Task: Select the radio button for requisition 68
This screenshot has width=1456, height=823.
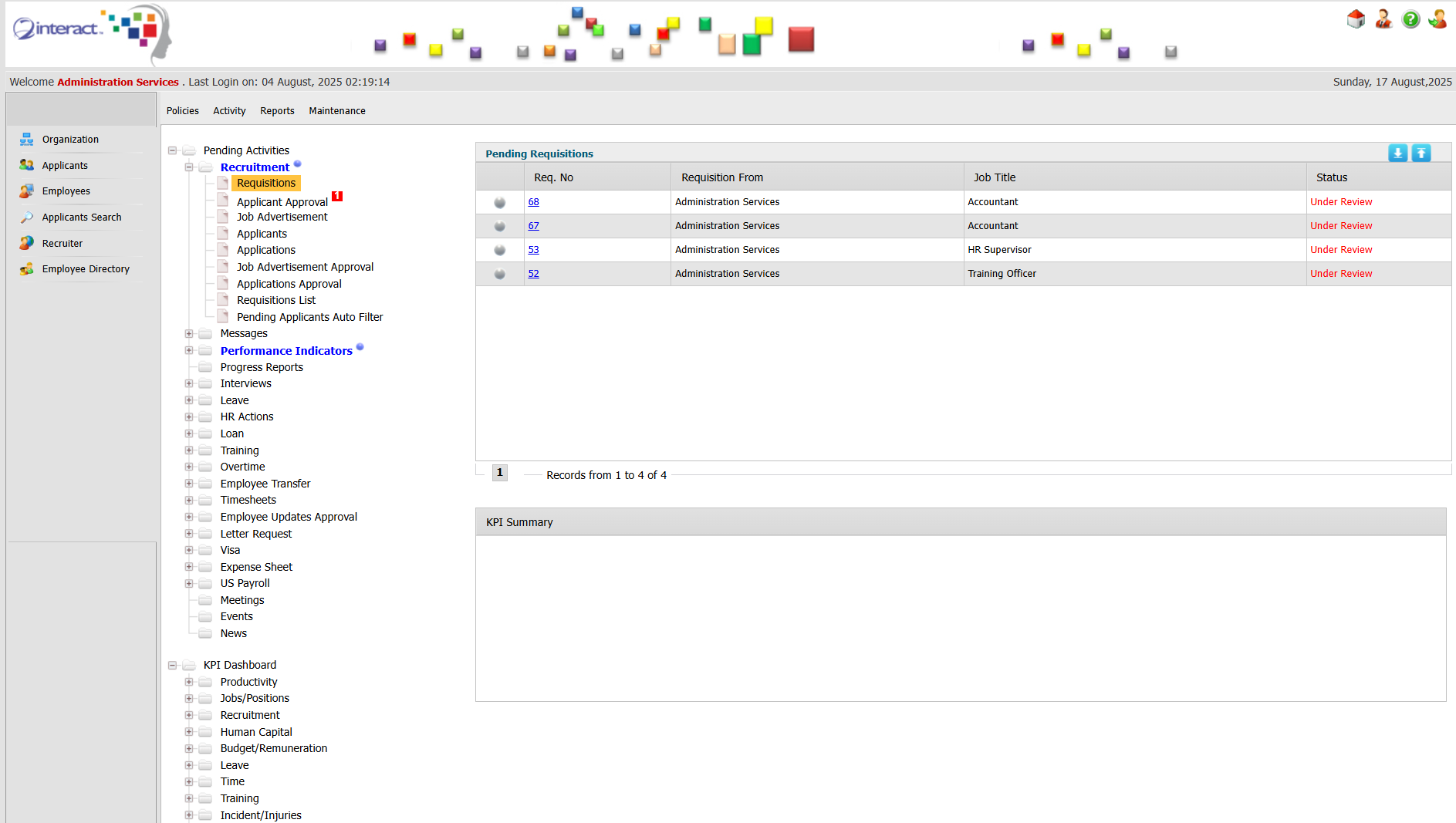Action: [500, 203]
